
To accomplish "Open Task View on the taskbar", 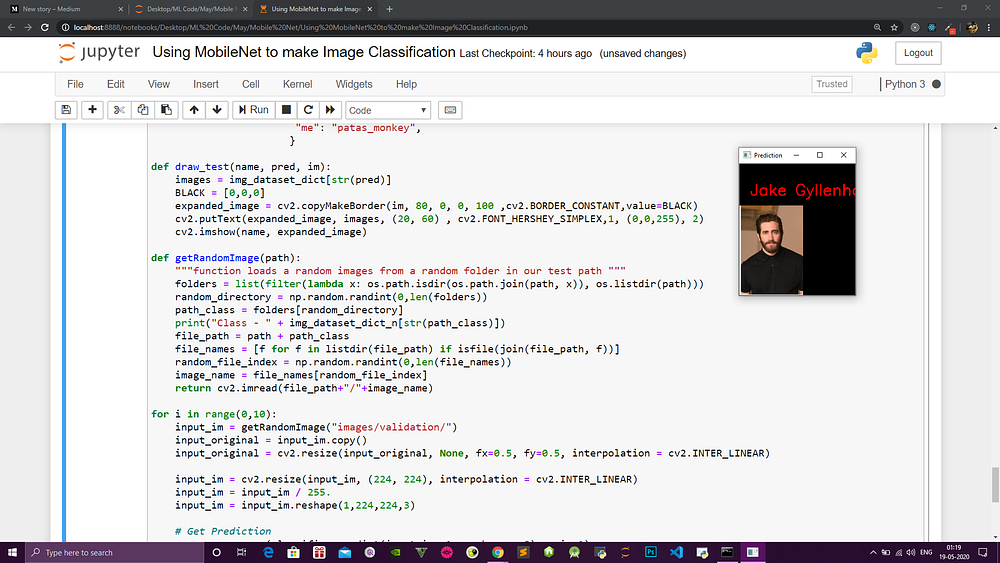I will pos(241,552).
